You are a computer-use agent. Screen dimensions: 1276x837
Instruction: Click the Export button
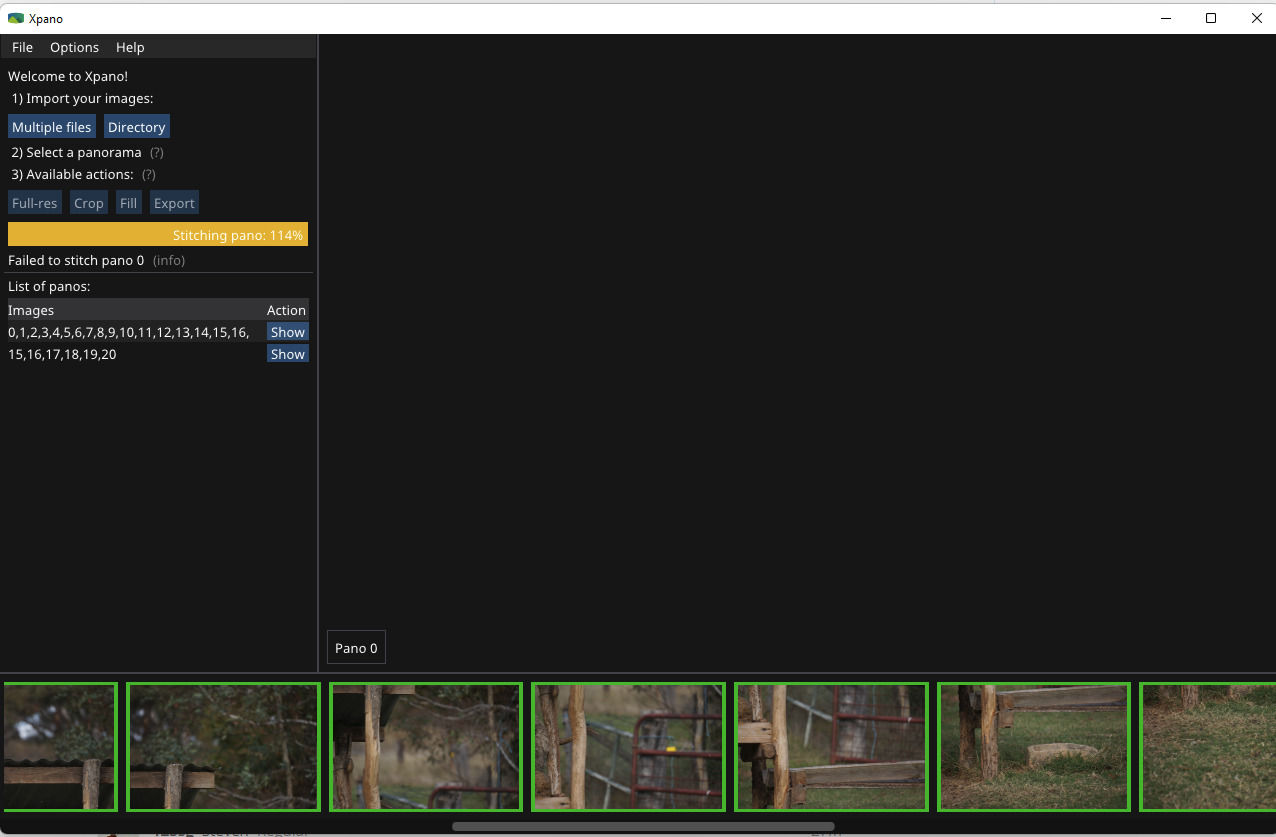(x=174, y=203)
